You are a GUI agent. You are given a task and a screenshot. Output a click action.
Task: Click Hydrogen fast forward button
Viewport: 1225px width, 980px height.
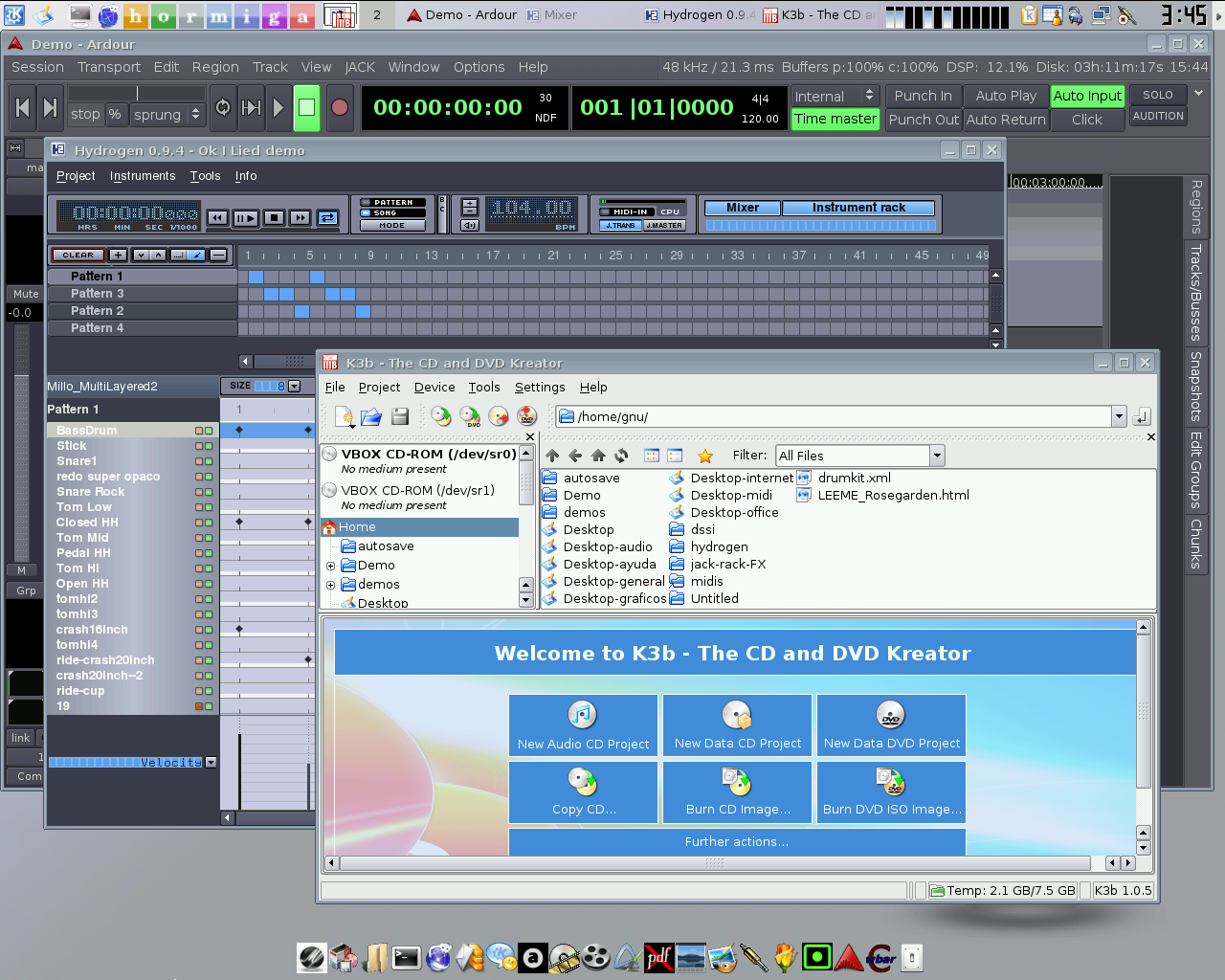(x=301, y=218)
